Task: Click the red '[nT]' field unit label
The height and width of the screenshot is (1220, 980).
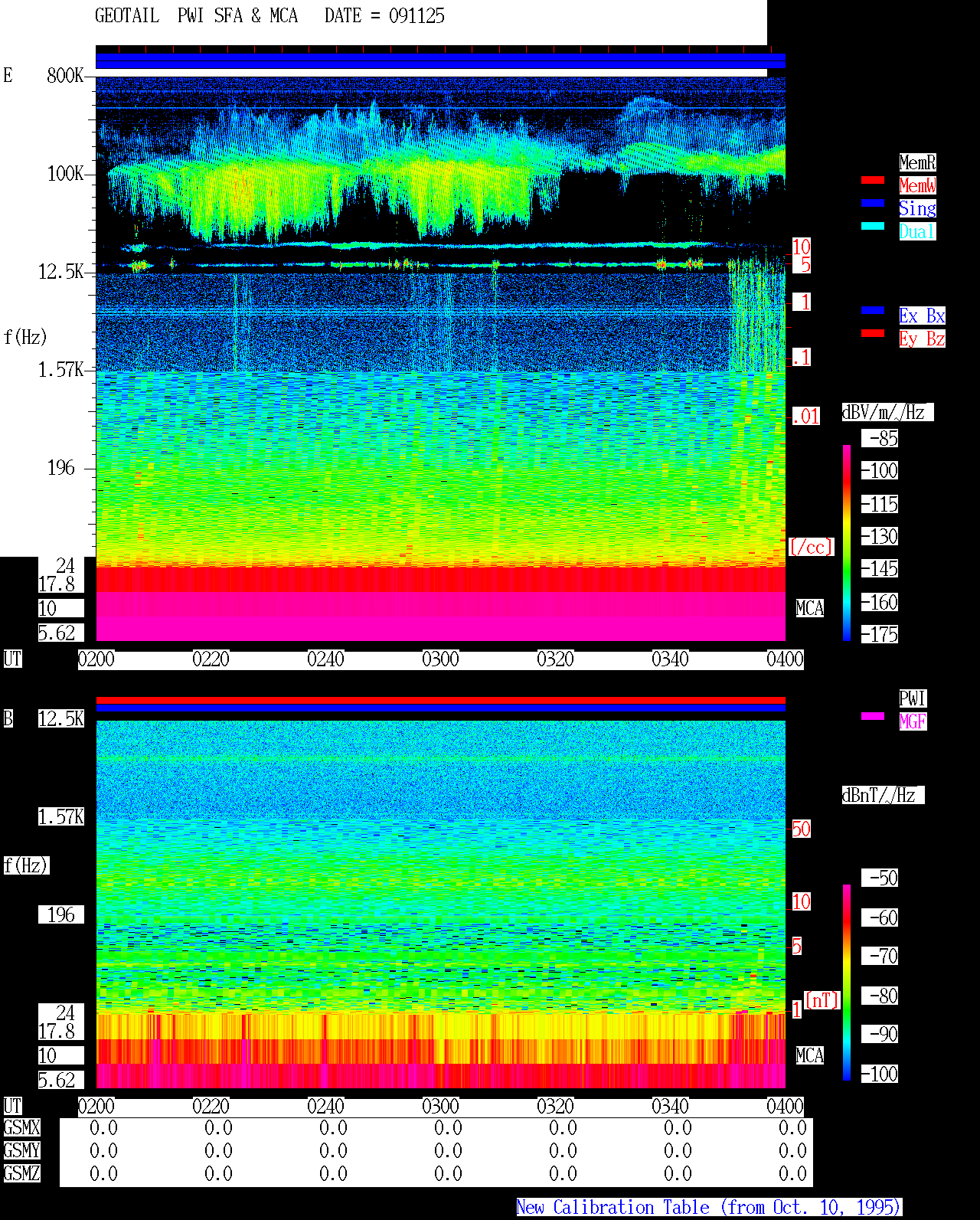Action: [x=822, y=1000]
